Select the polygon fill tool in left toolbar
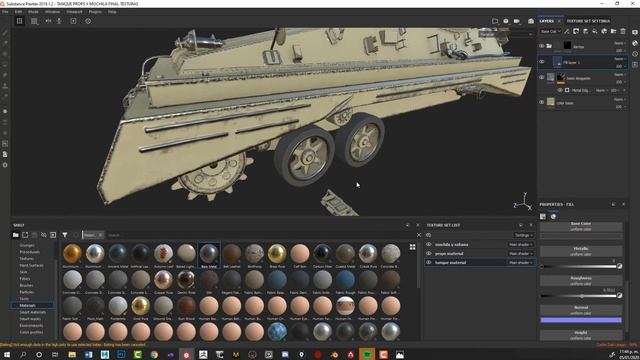This screenshot has width=640, height=360. click(5, 64)
